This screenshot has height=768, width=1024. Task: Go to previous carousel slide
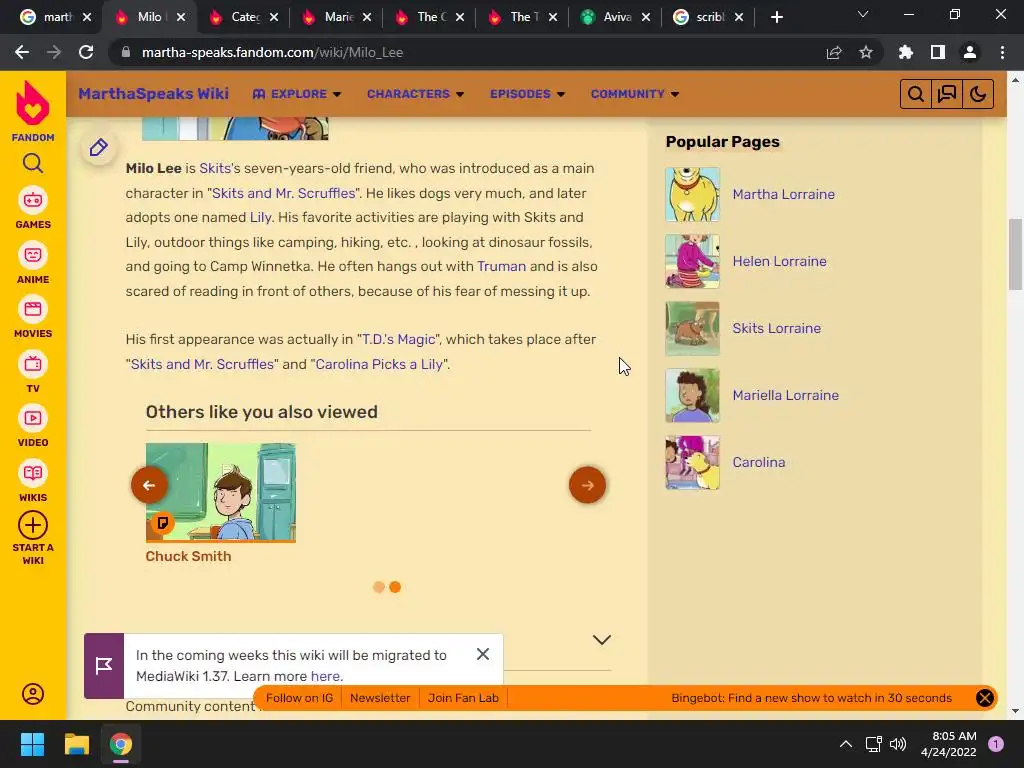click(149, 485)
